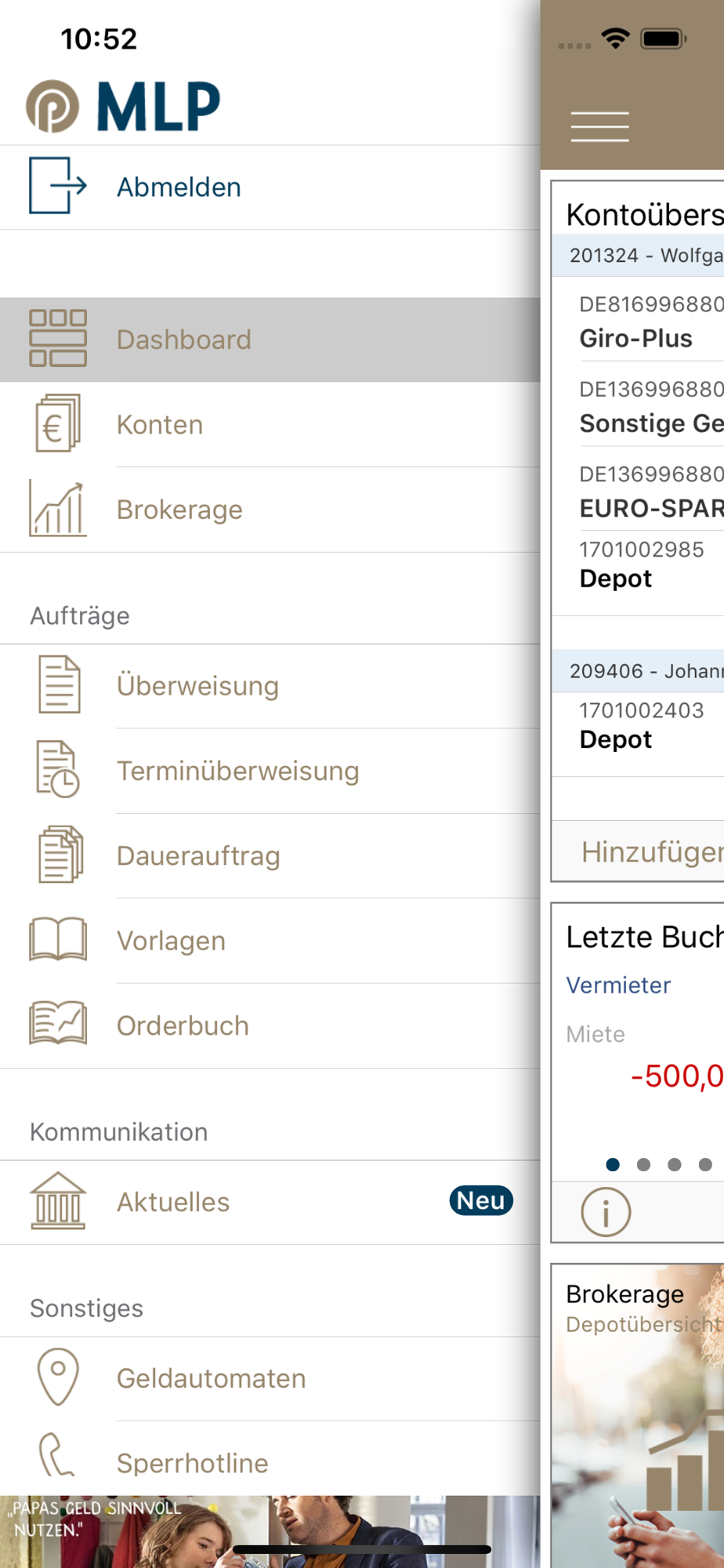The width and height of the screenshot is (724, 1568).
Task: Open the Orderbuch menu entry
Action: coord(270,1025)
